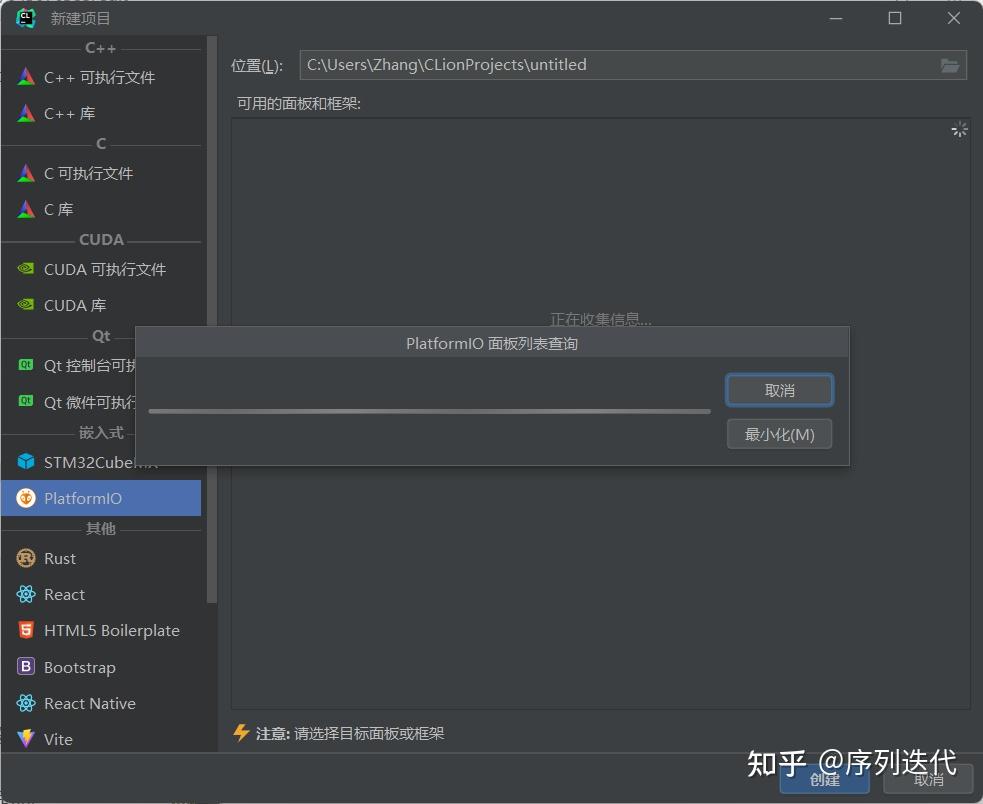Click the Rust gear icon
Viewport: 983px width, 804px height.
click(26, 558)
